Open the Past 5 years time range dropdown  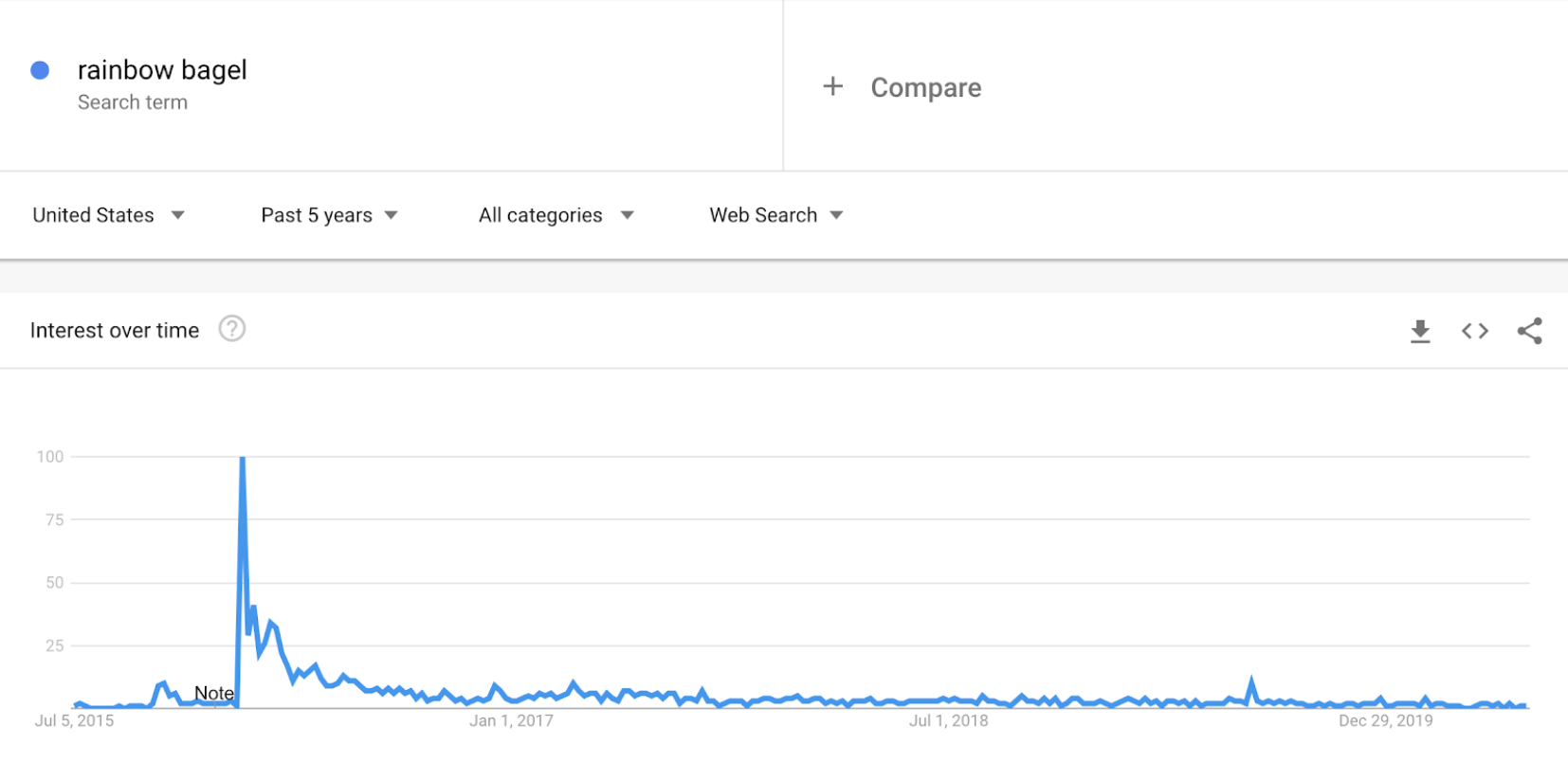click(329, 215)
